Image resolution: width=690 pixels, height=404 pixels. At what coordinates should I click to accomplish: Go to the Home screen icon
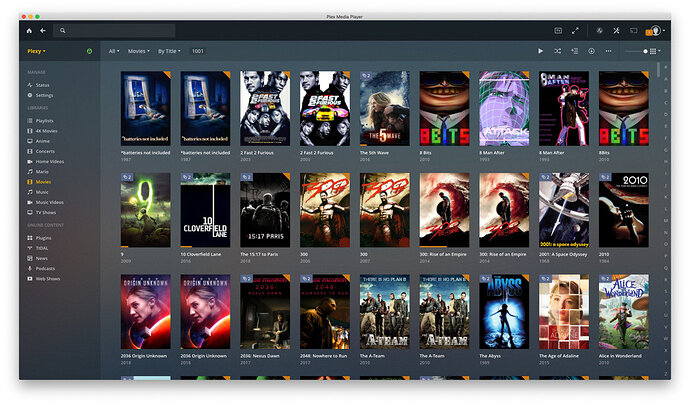29,31
